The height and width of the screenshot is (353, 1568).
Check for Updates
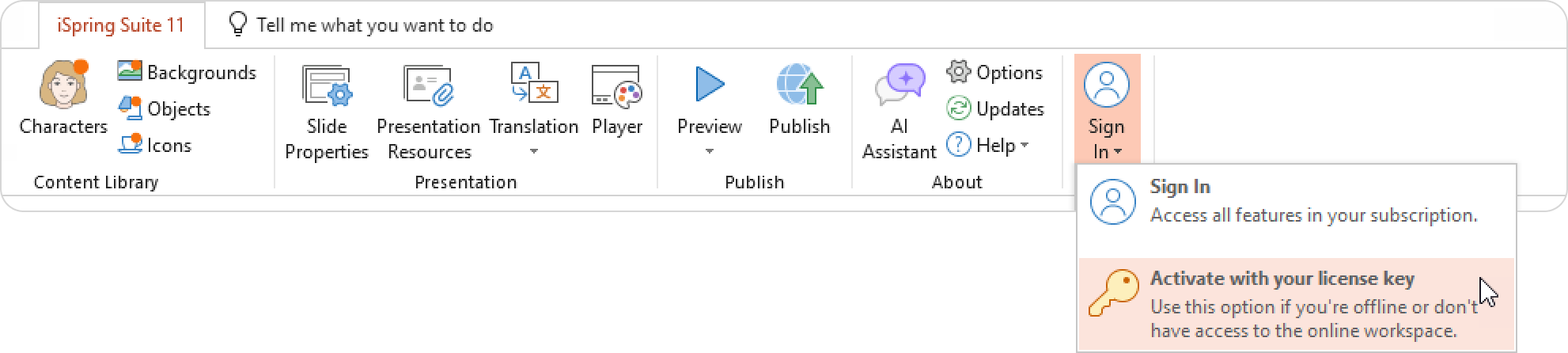(995, 108)
